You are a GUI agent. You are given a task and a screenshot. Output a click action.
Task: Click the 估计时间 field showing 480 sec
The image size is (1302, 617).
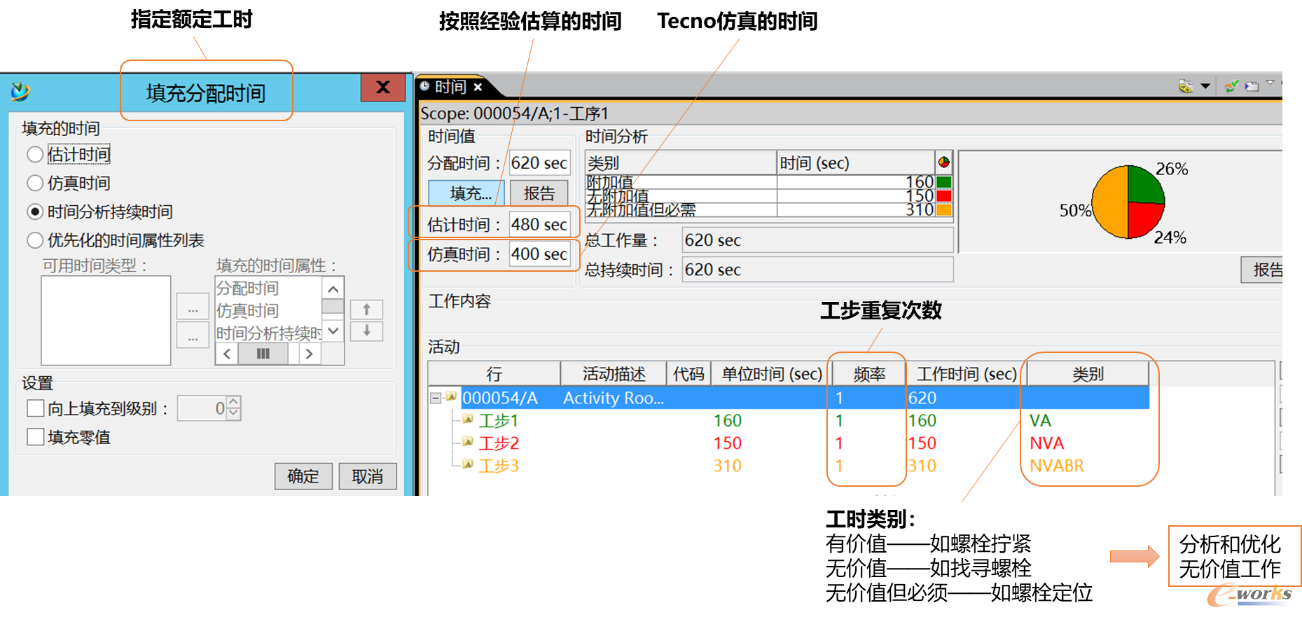(x=539, y=224)
